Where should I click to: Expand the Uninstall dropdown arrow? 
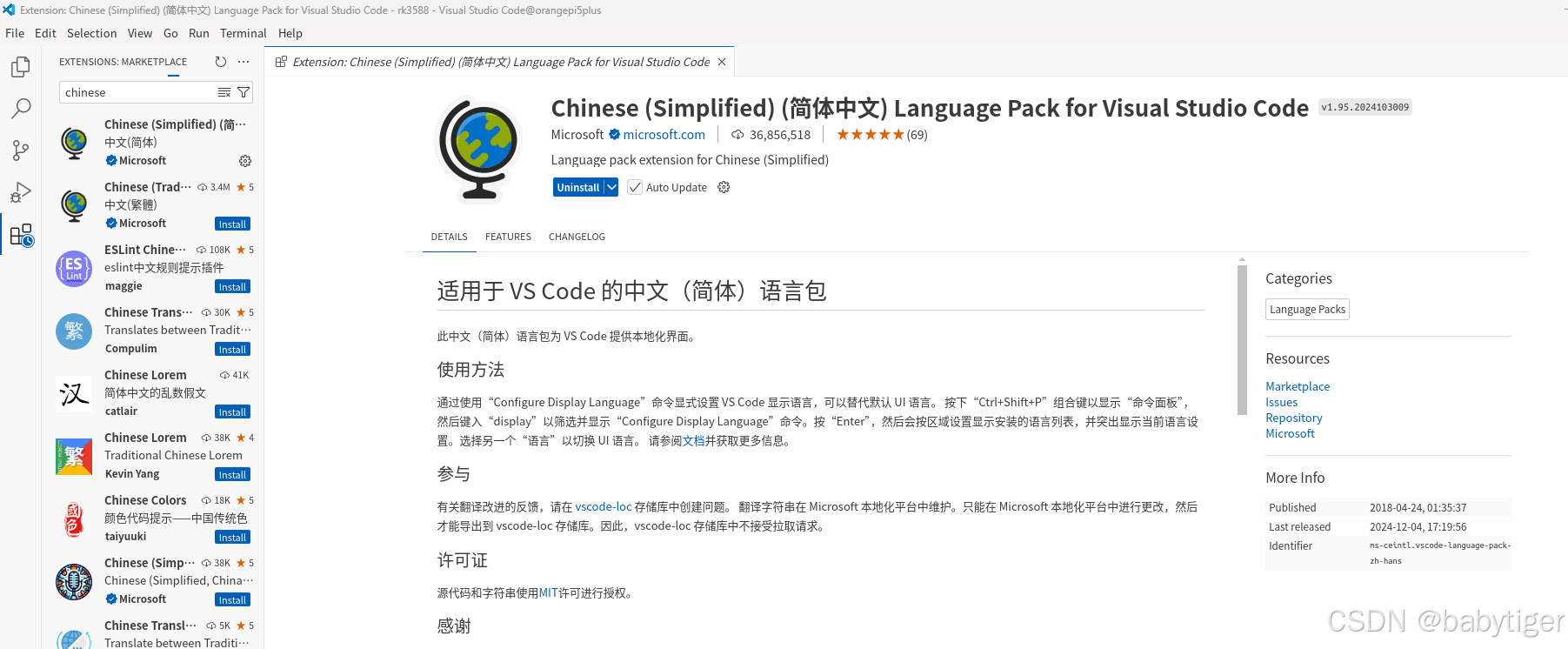611,187
